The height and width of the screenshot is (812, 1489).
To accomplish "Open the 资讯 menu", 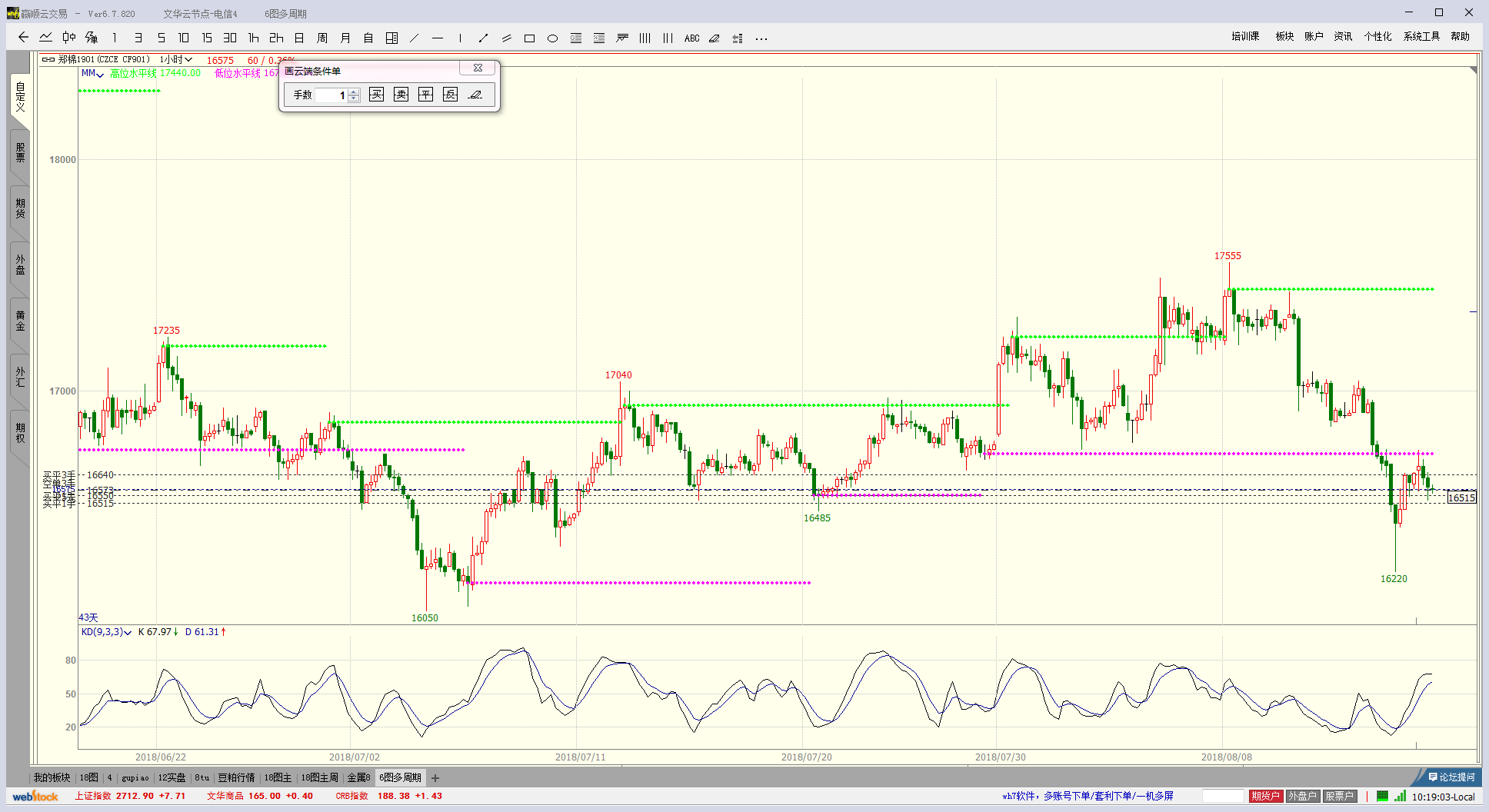I will pos(1343,36).
